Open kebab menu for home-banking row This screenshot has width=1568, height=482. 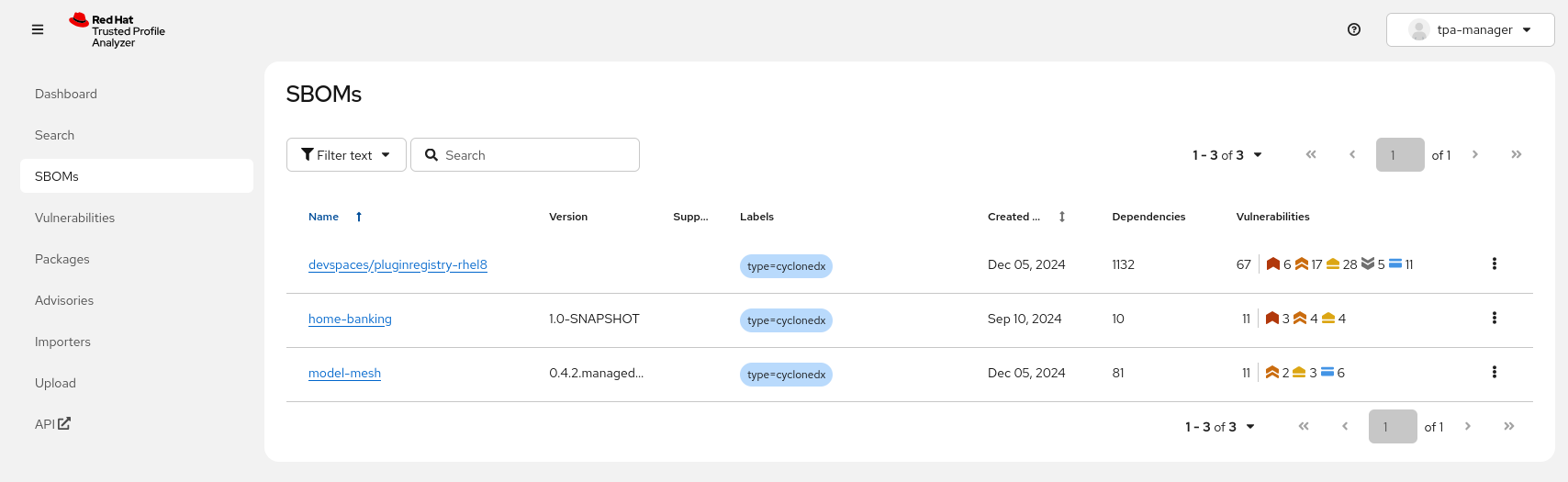click(1494, 319)
